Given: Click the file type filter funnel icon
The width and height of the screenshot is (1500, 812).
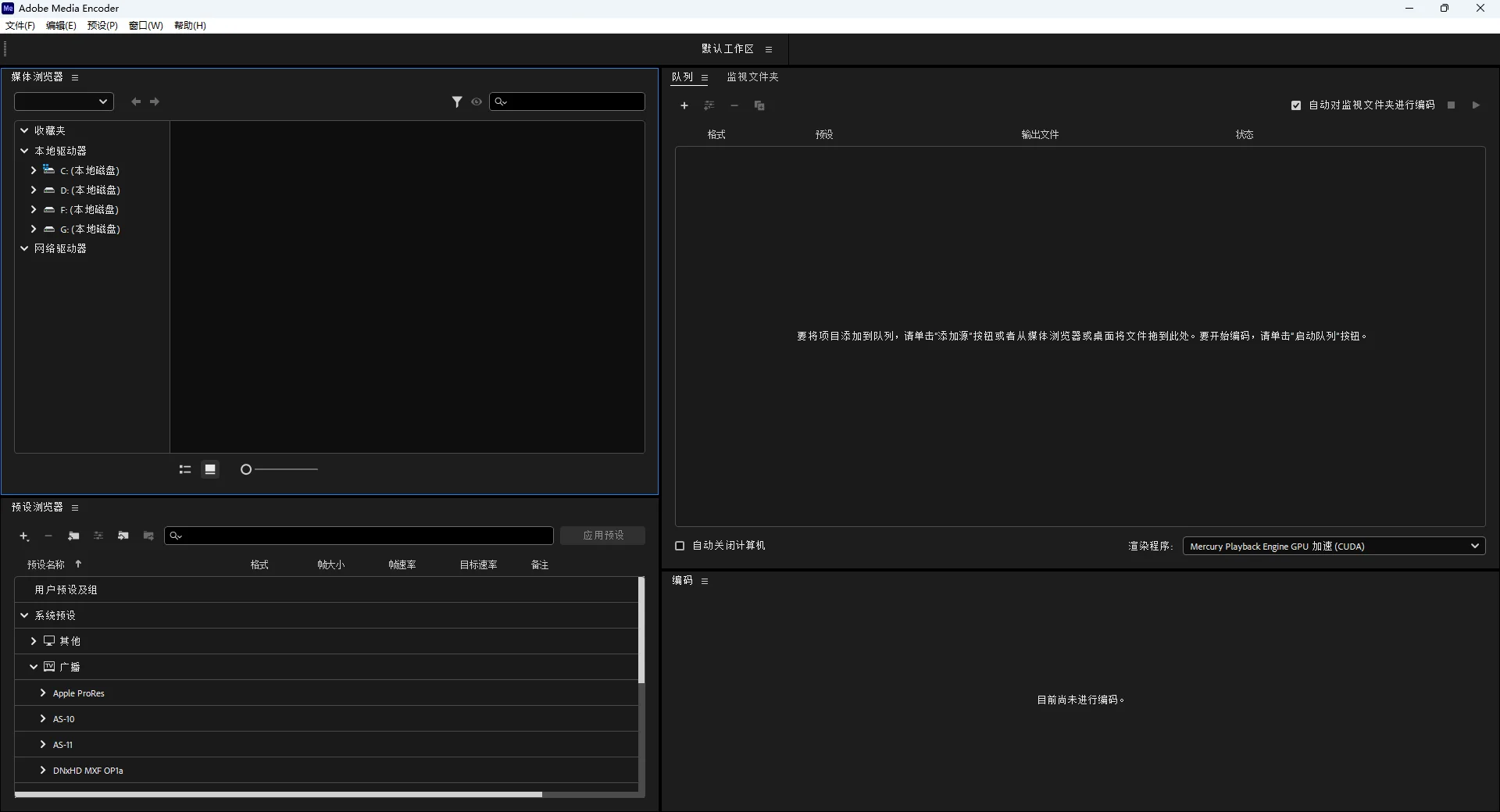Looking at the screenshot, I should point(457,101).
